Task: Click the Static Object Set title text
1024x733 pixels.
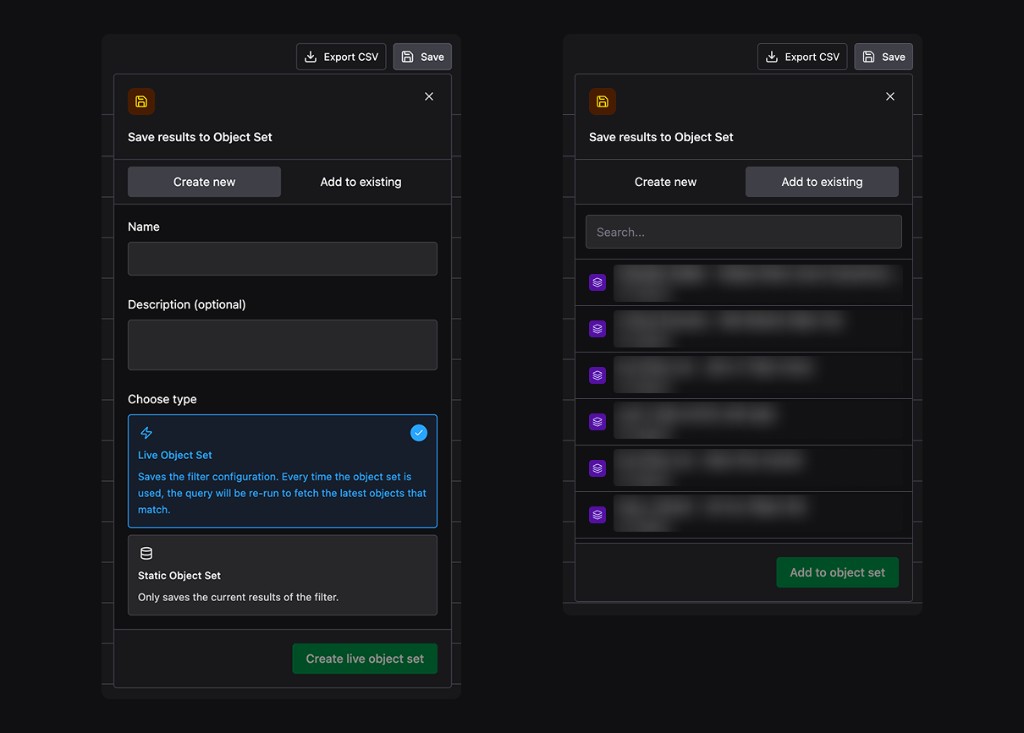Action: 179,576
